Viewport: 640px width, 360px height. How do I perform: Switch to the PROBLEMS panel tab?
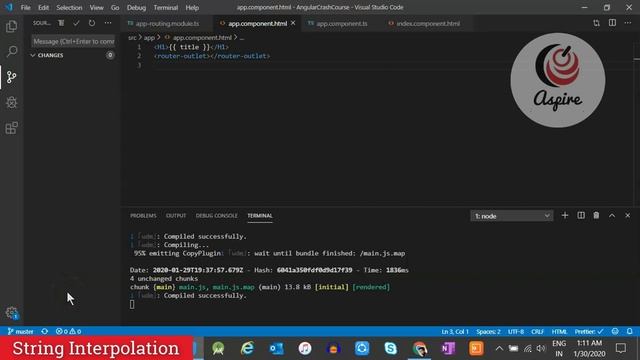[143, 216]
